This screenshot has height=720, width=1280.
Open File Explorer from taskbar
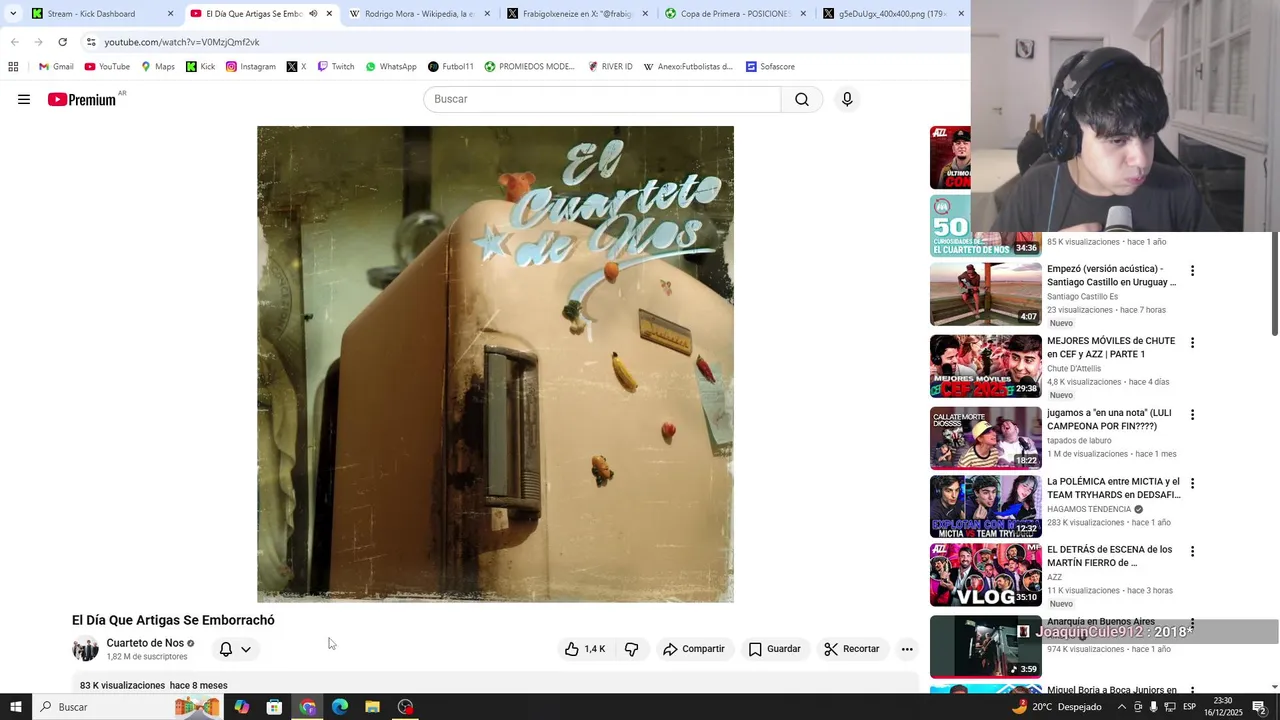tap(372, 707)
